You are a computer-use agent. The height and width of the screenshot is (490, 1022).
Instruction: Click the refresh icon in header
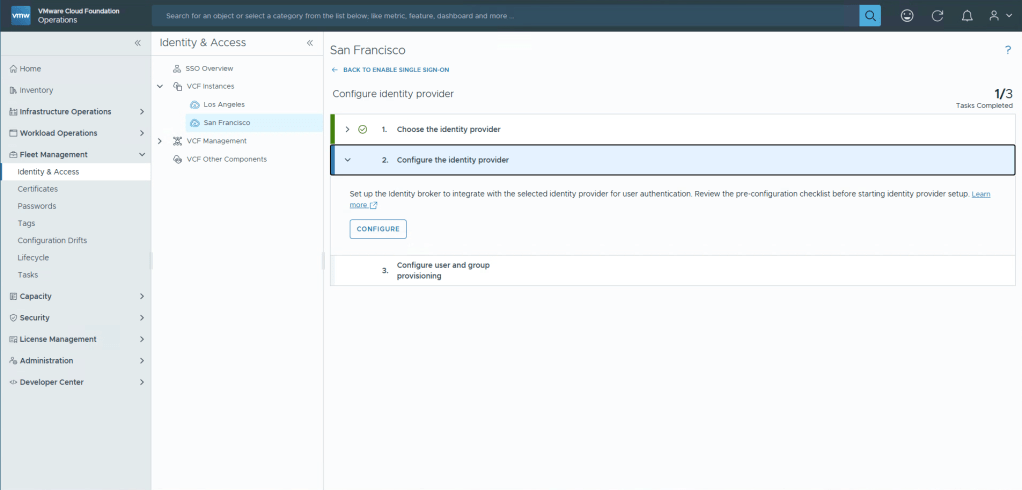point(937,16)
